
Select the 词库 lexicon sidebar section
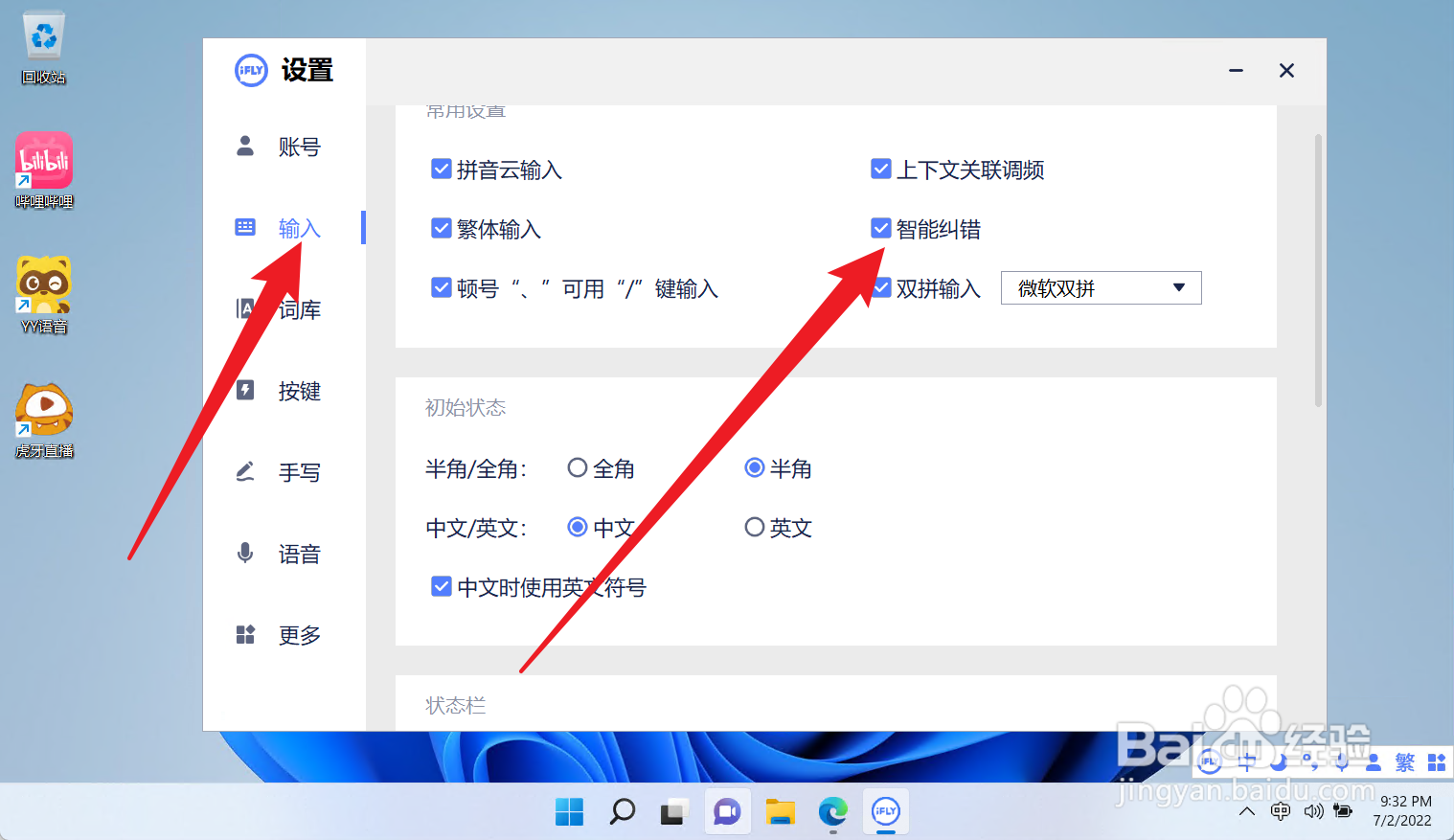pyautogui.click(x=299, y=308)
